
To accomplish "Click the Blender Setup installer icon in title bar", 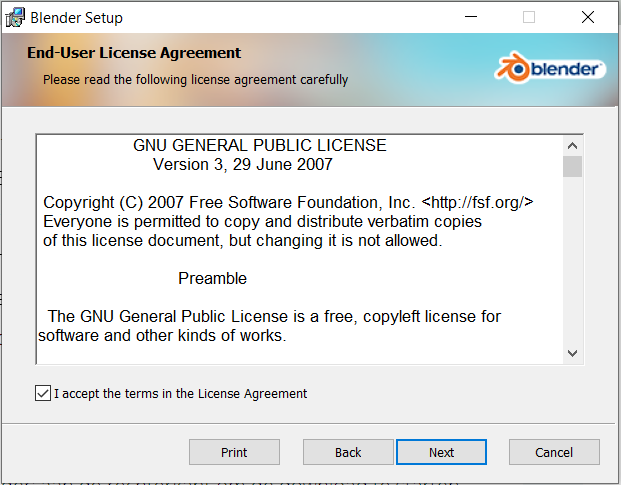I will pyautogui.click(x=15, y=17).
